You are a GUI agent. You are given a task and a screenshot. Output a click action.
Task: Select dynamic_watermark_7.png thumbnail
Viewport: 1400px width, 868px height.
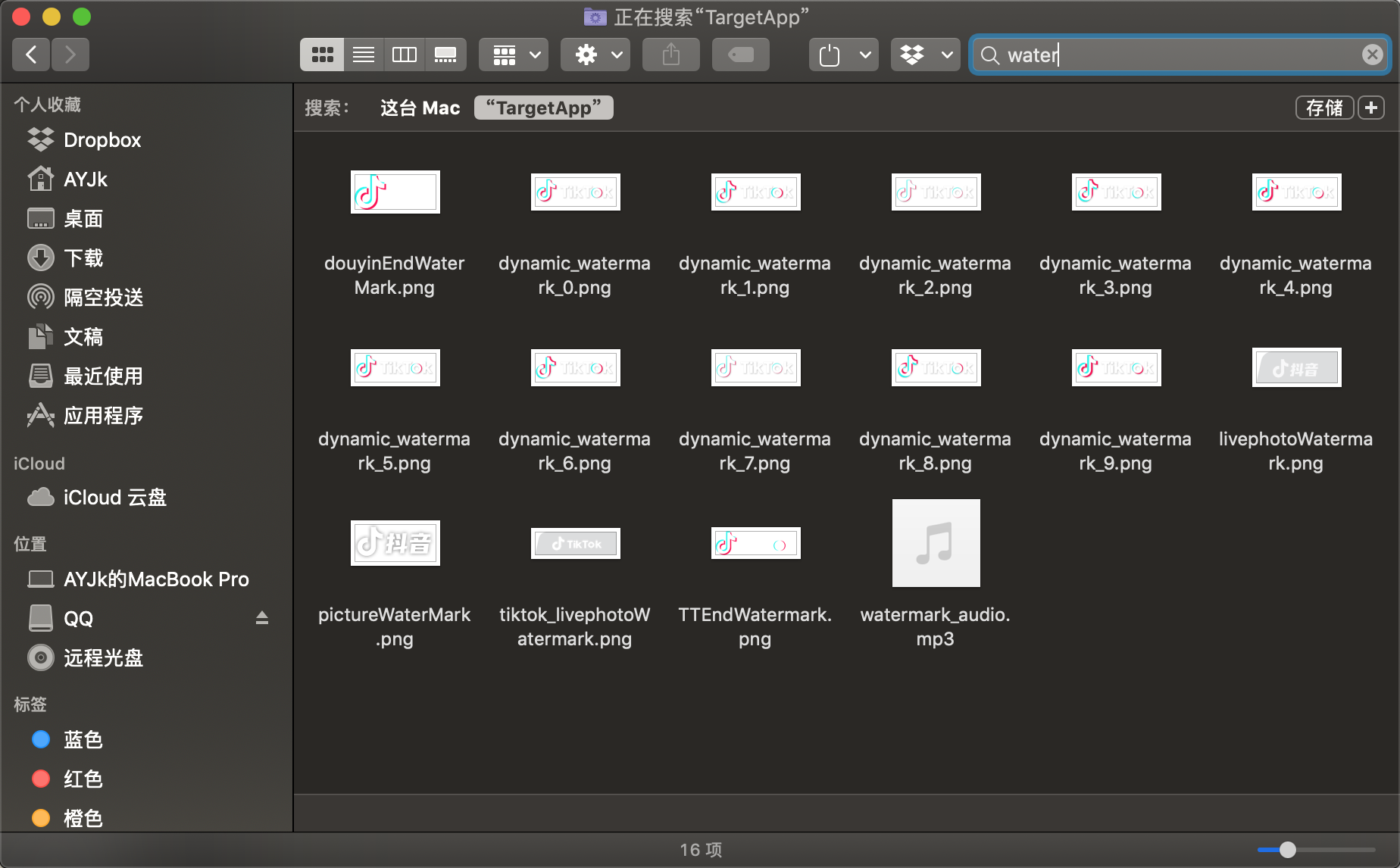(755, 367)
